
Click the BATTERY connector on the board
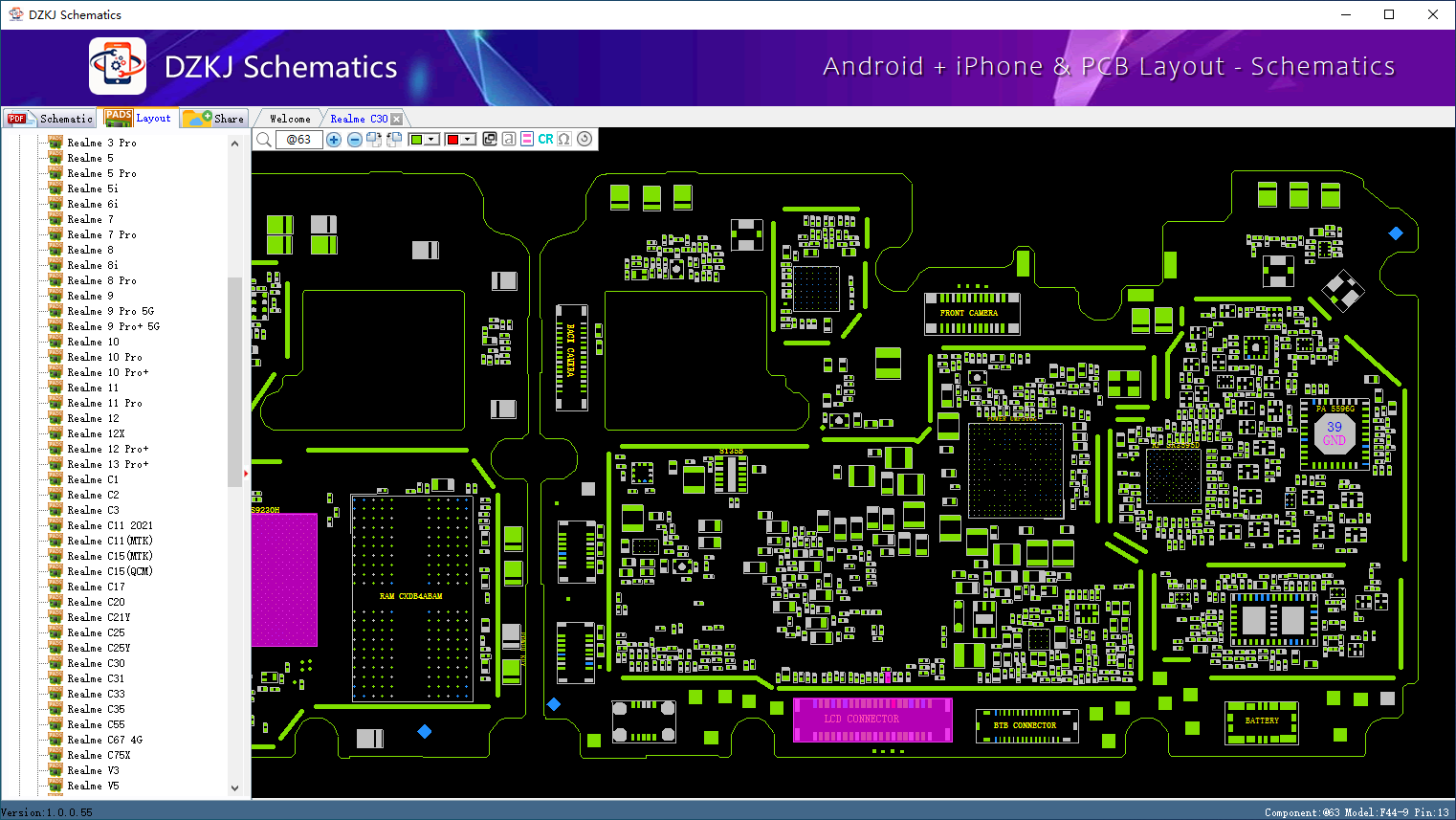tap(1262, 721)
